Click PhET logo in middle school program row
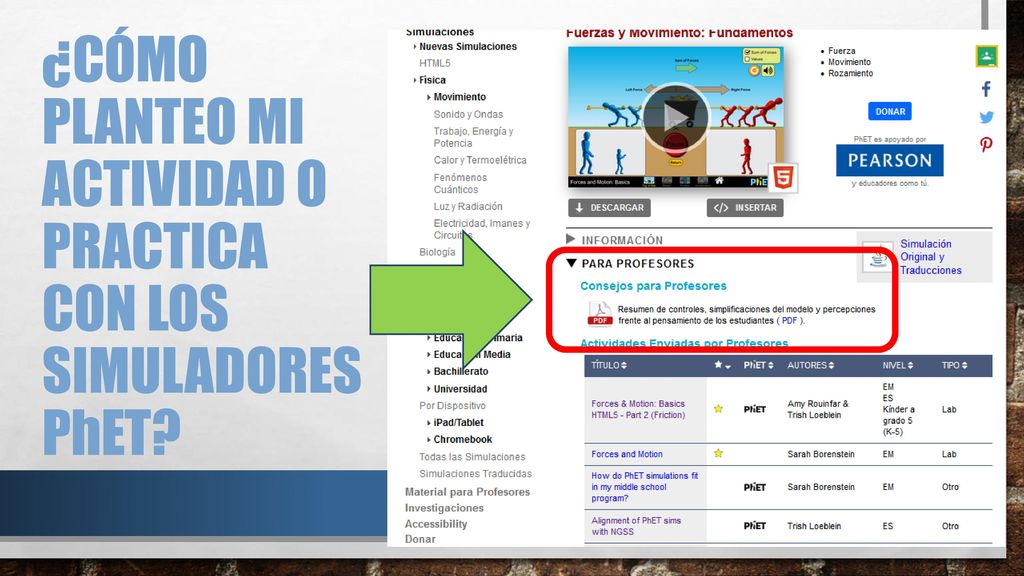This screenshot has width=1024, height=576. point(754,487)
